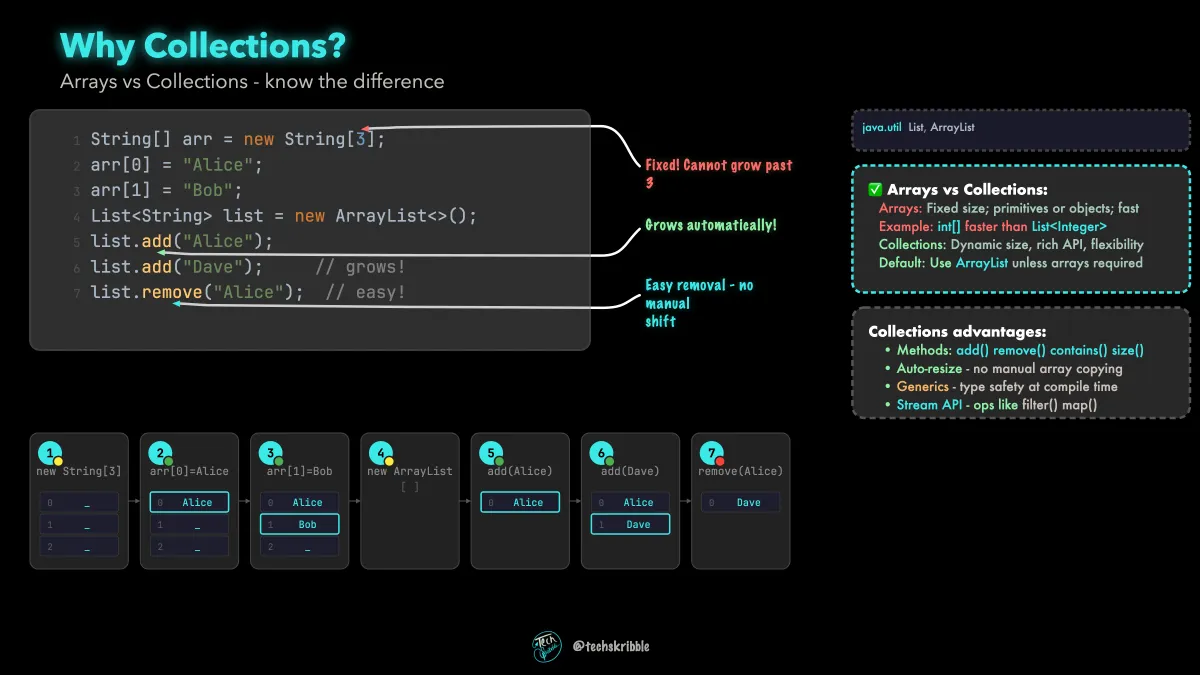The image size is (1200, 675).
Task: Click the "Generics - type safety" bullet
Action: coord(1007,386)
